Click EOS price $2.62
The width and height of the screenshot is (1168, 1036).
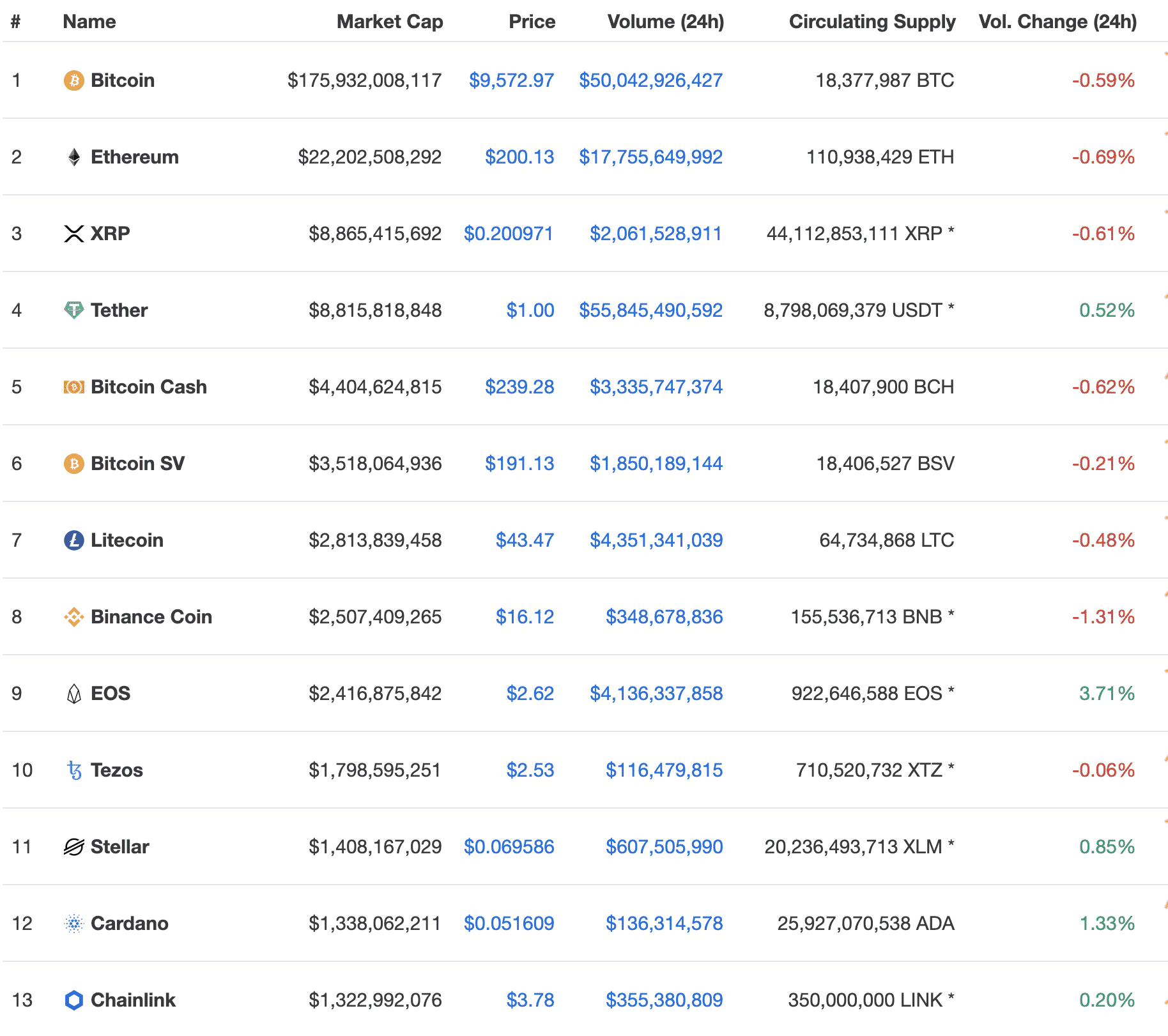tap(530, 694)
